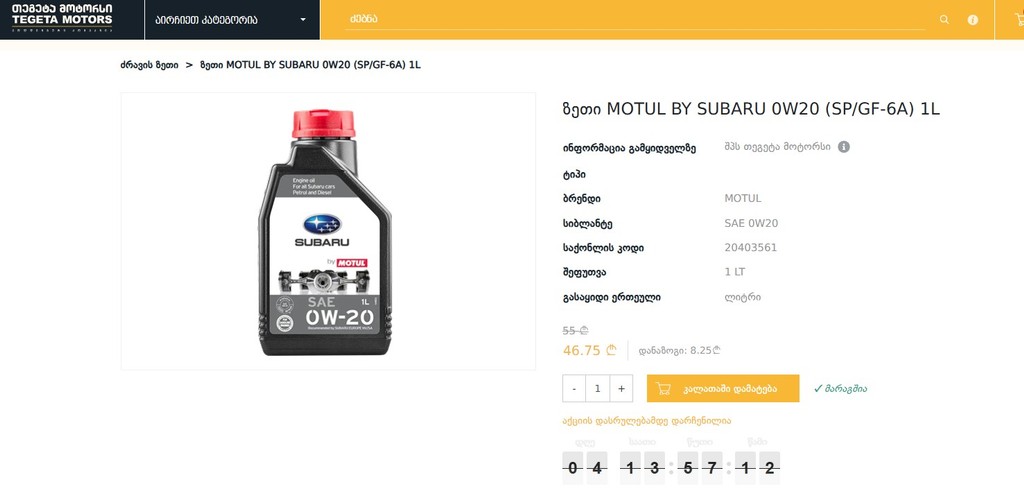Screen dimensions: 1024x503
Task: Click the quantity number field
Action: tap(598, 389)
